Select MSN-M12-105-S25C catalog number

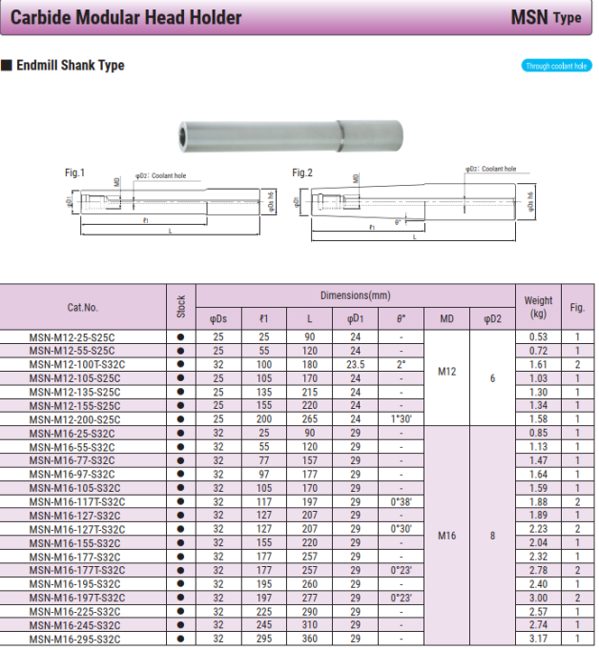tap(75, 378)
